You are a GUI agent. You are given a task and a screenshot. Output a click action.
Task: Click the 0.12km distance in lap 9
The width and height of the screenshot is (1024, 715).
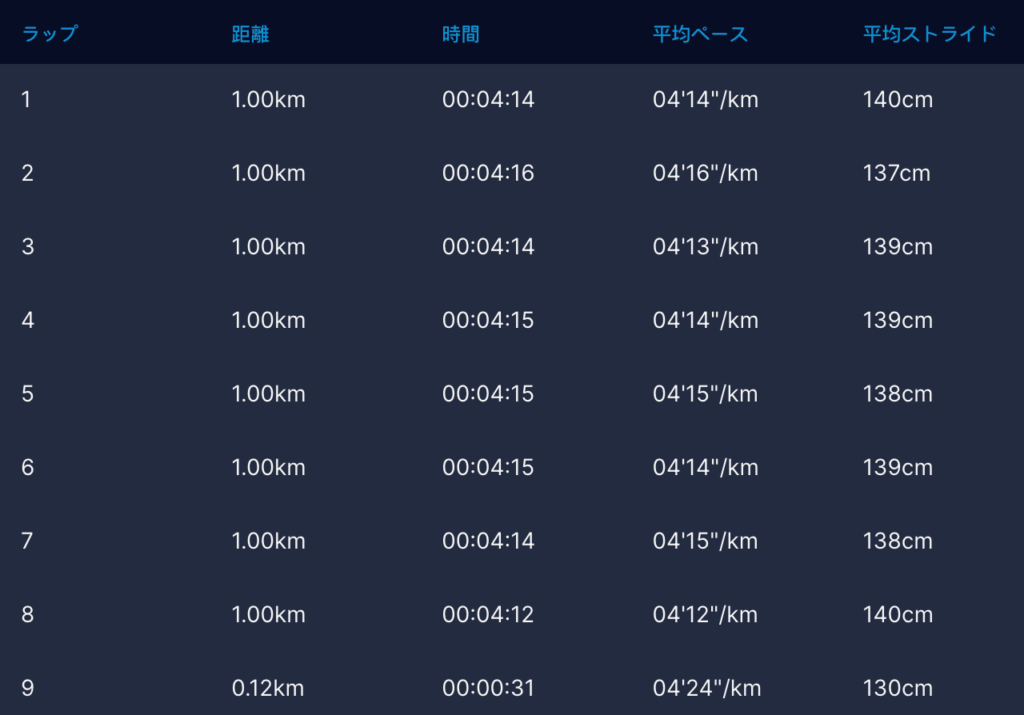(x=267, y=688)
